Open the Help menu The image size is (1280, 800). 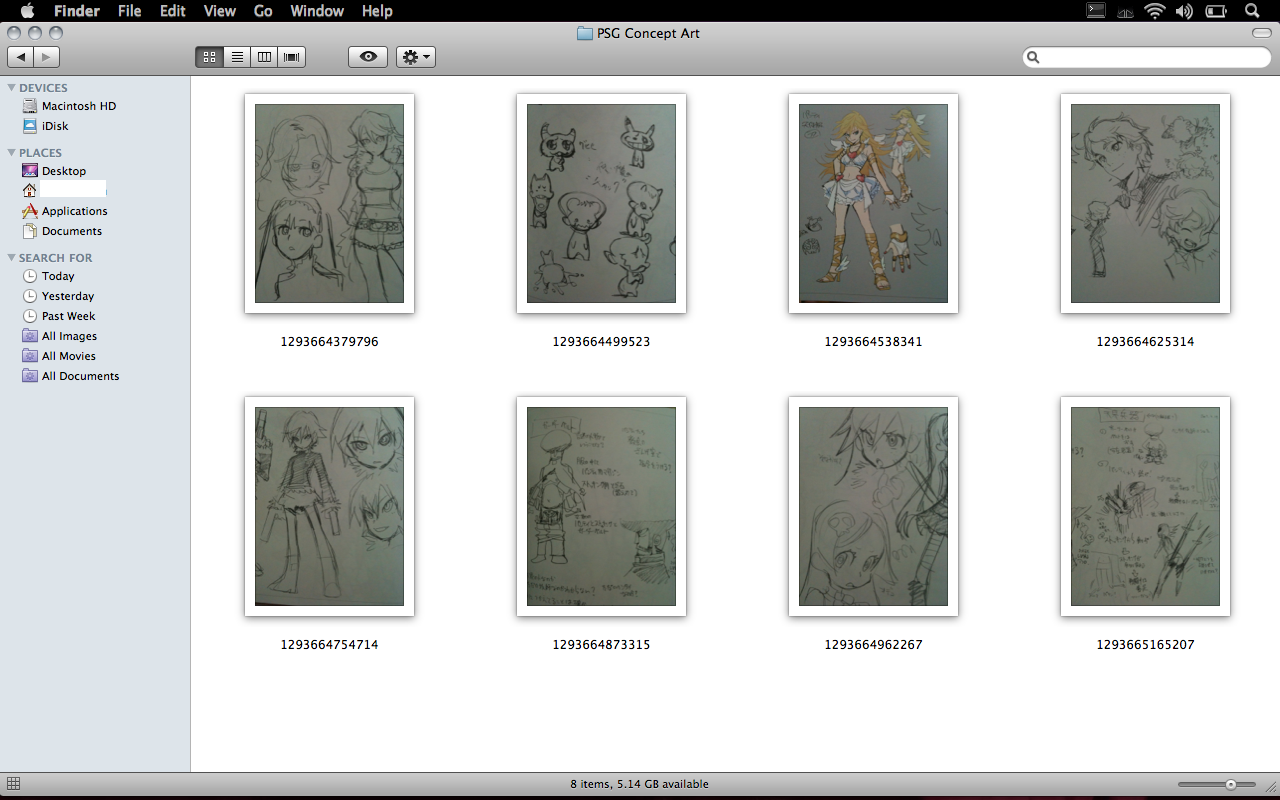point(377,11)
